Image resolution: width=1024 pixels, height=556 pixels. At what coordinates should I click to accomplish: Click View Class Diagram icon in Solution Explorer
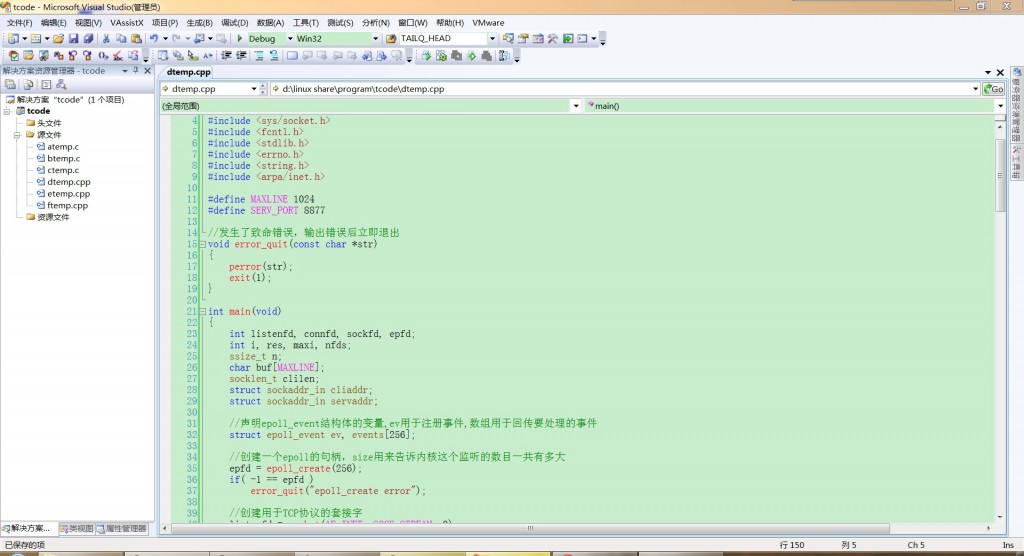pos(61,84)
